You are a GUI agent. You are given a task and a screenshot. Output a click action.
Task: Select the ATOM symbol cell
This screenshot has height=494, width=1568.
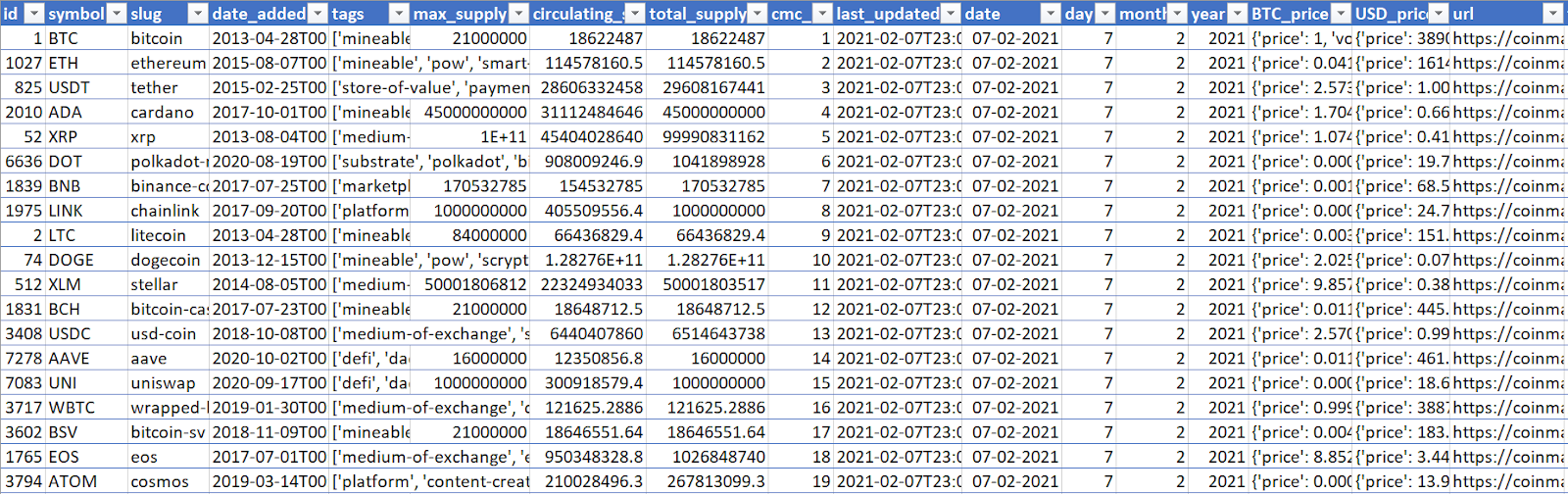[86, 481]
